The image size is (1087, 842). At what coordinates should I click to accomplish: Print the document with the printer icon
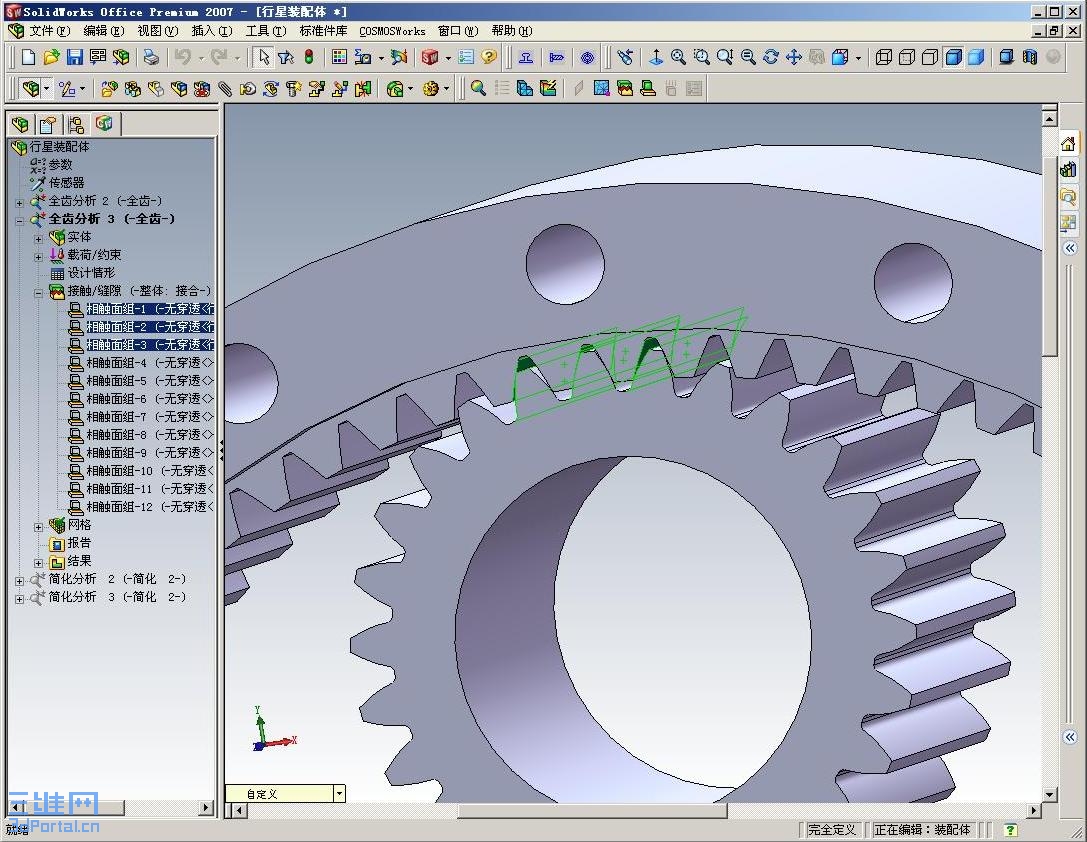coord(151,57)
